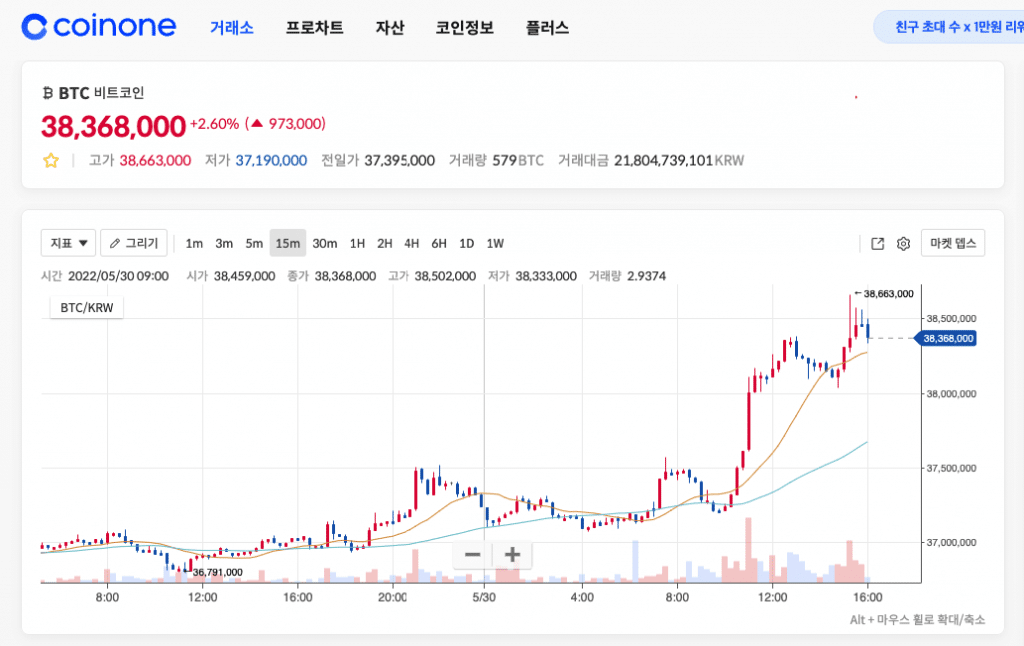1024x646 pixels.
Task: Click the 36,791,000 low price marker
Action: [213, 572]
